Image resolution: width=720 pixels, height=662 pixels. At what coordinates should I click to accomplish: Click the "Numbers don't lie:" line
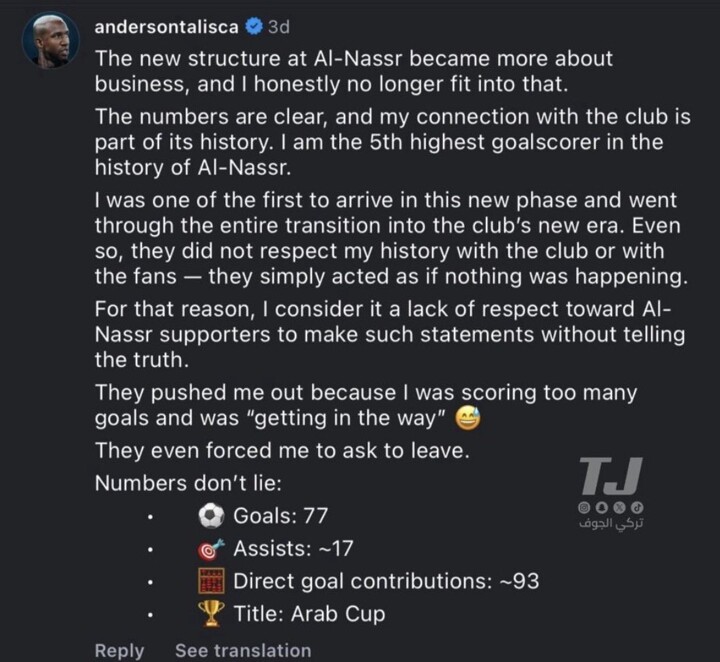(187, 483)
